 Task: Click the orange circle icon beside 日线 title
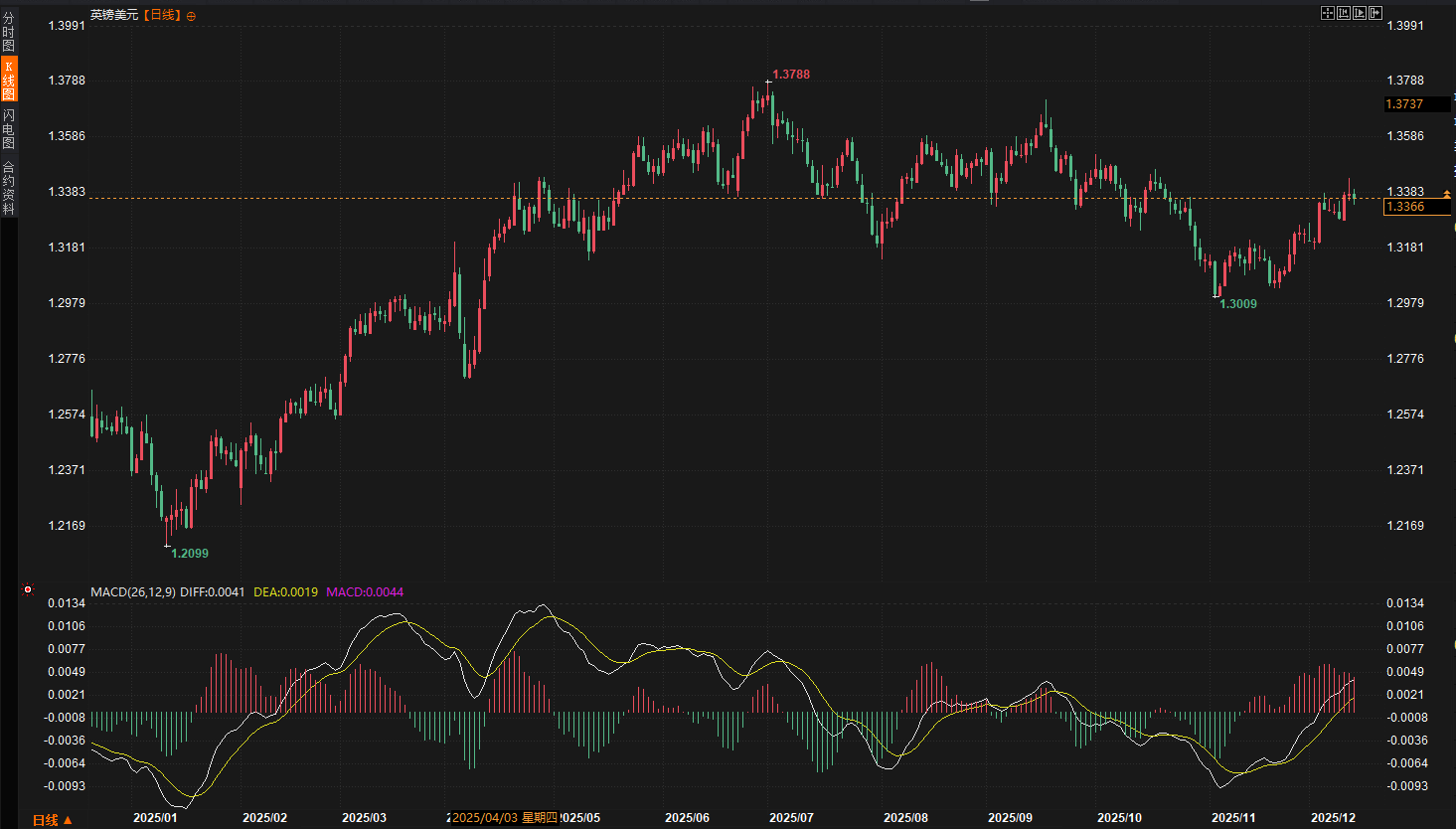191,16
